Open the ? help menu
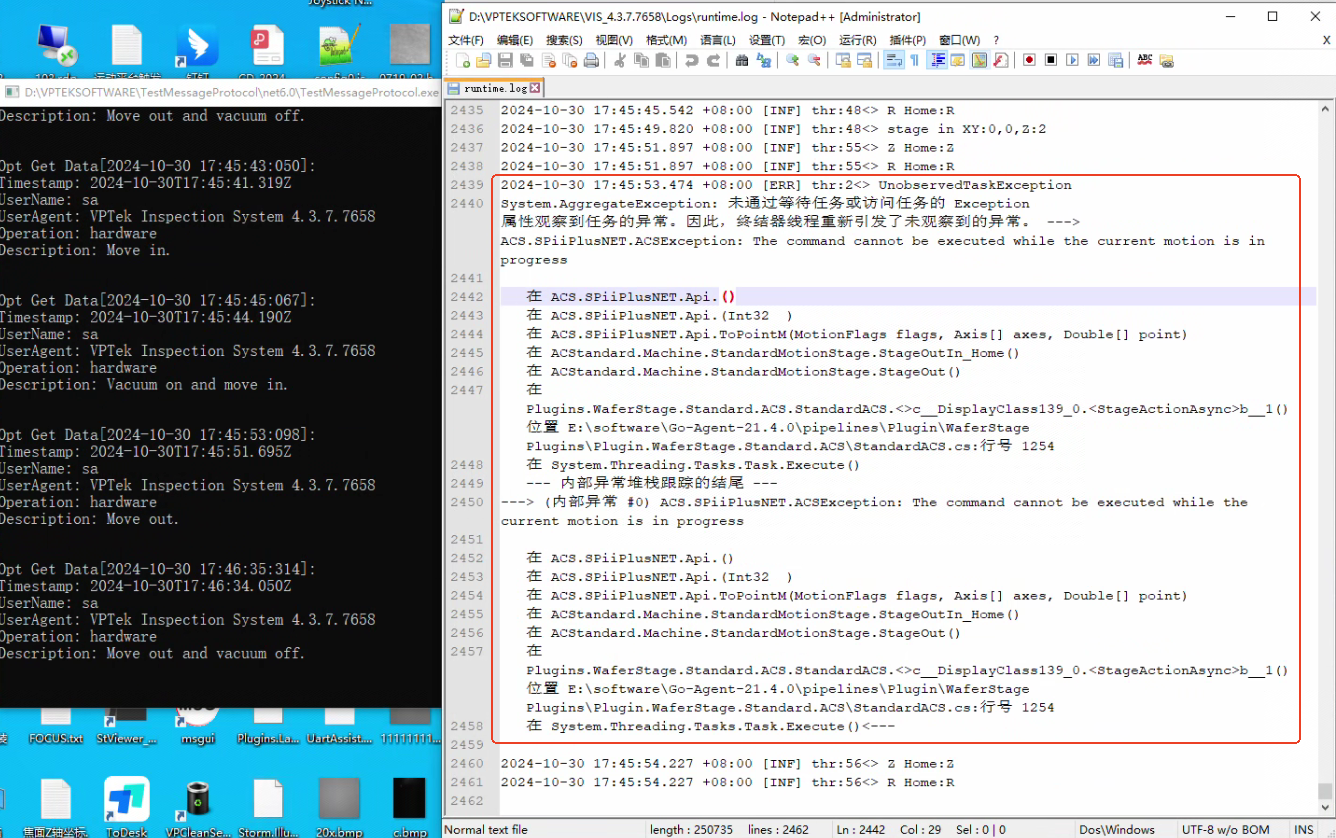The image size is (1336, 838). (x=996, y=40)
